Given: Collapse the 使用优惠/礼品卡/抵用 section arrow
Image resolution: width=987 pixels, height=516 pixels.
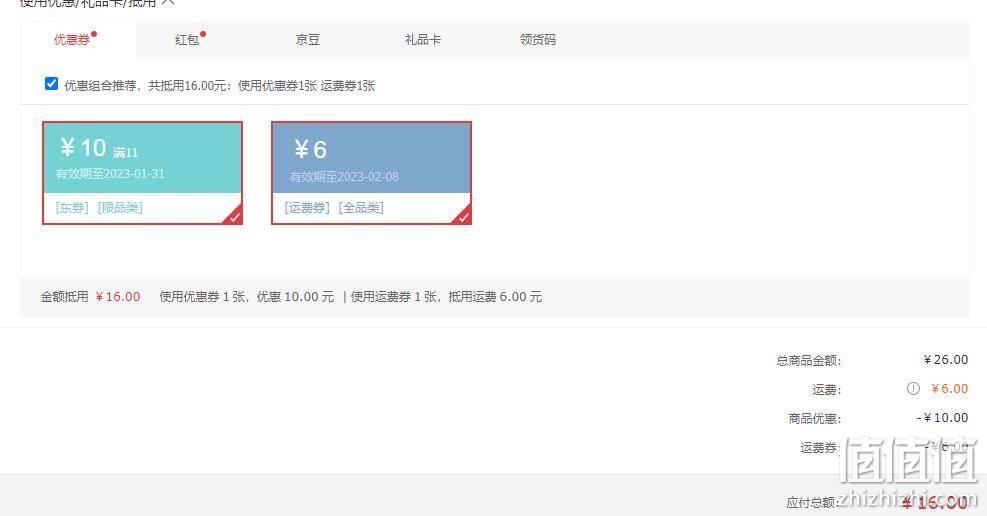Looking at the screenshot, I should [x=167, y=3].
